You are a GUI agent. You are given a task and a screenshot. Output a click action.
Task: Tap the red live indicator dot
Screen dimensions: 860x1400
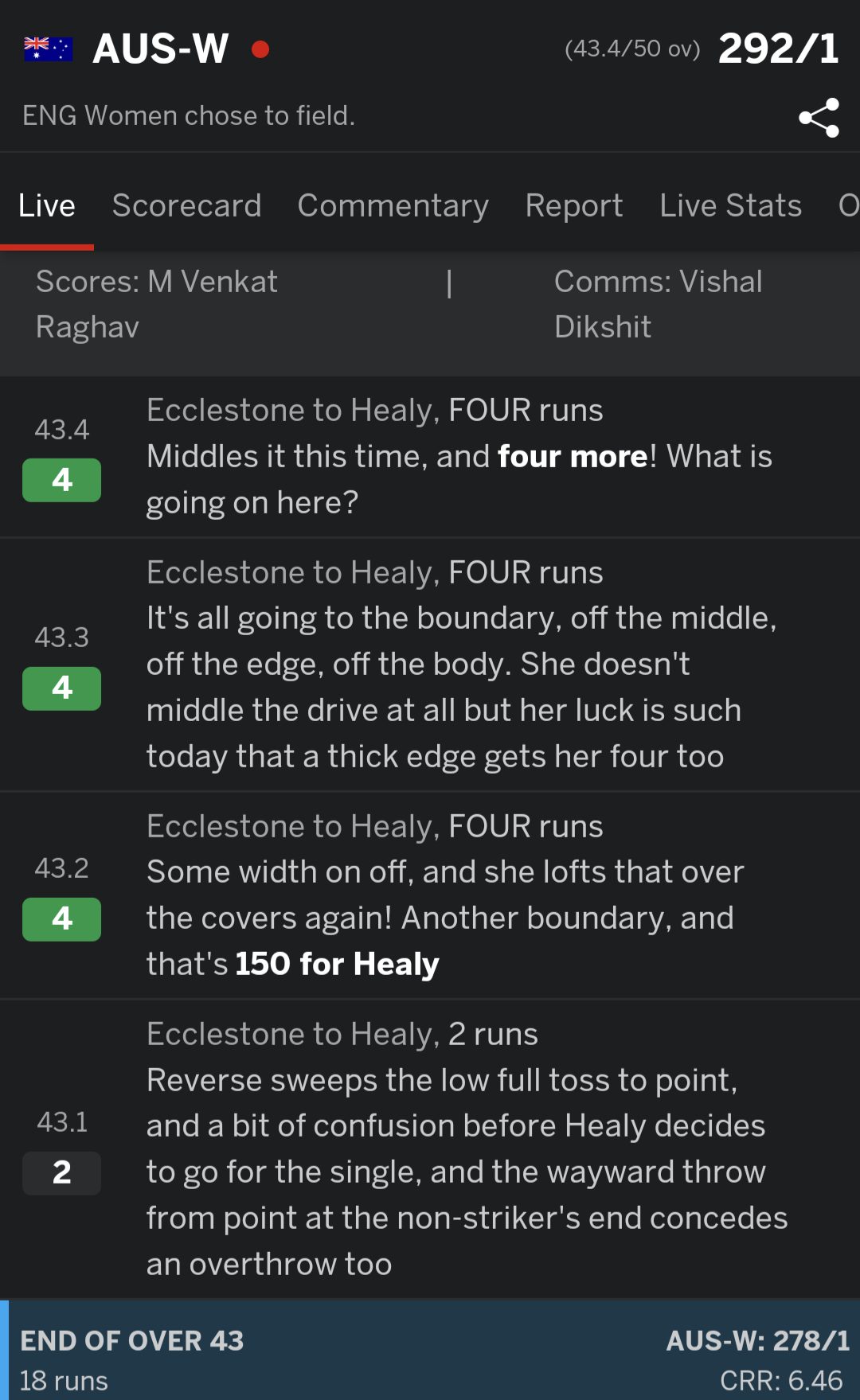coord(260,49)
